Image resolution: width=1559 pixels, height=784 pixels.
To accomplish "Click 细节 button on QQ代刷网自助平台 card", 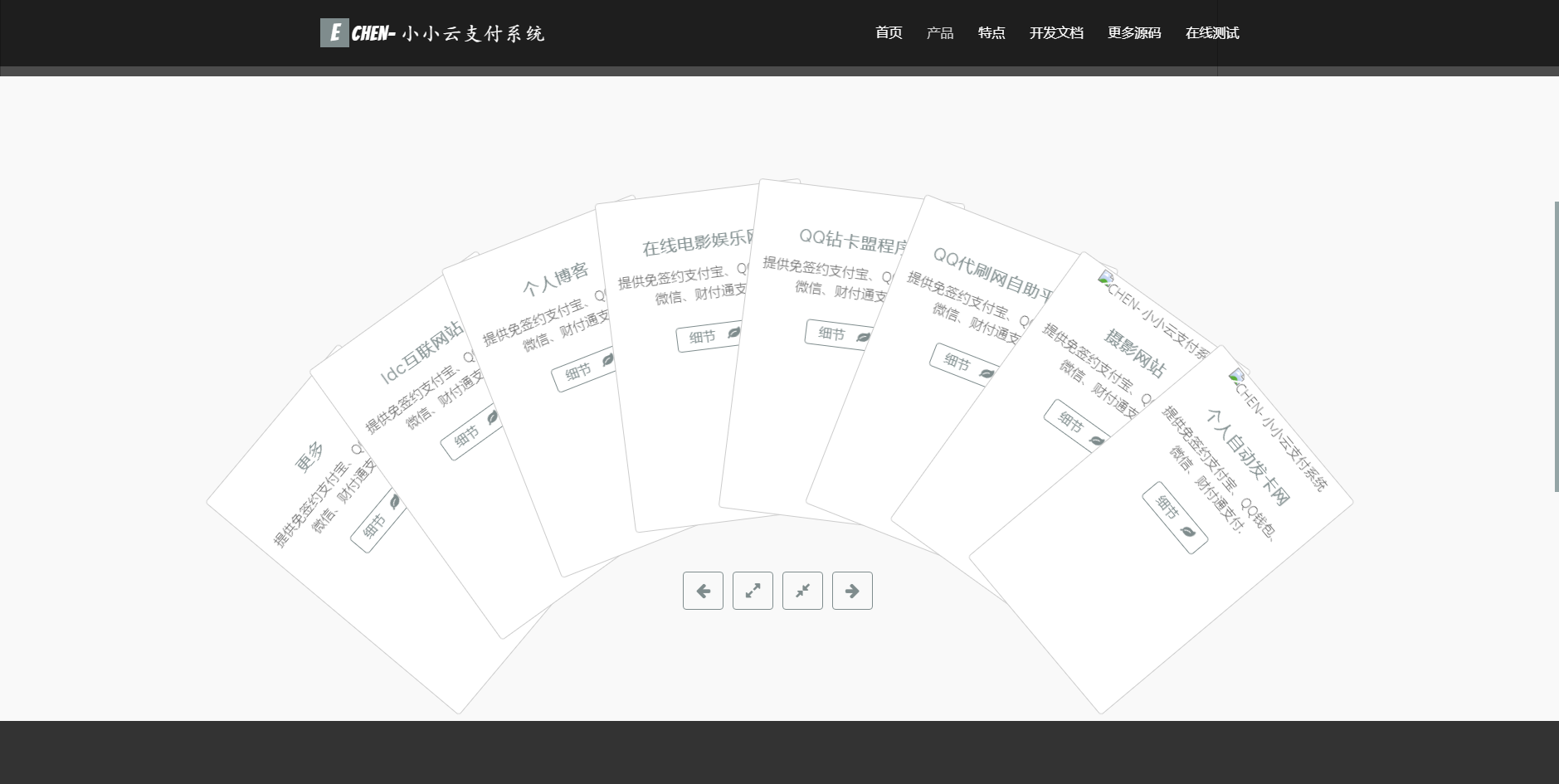I will click(963, 366).
